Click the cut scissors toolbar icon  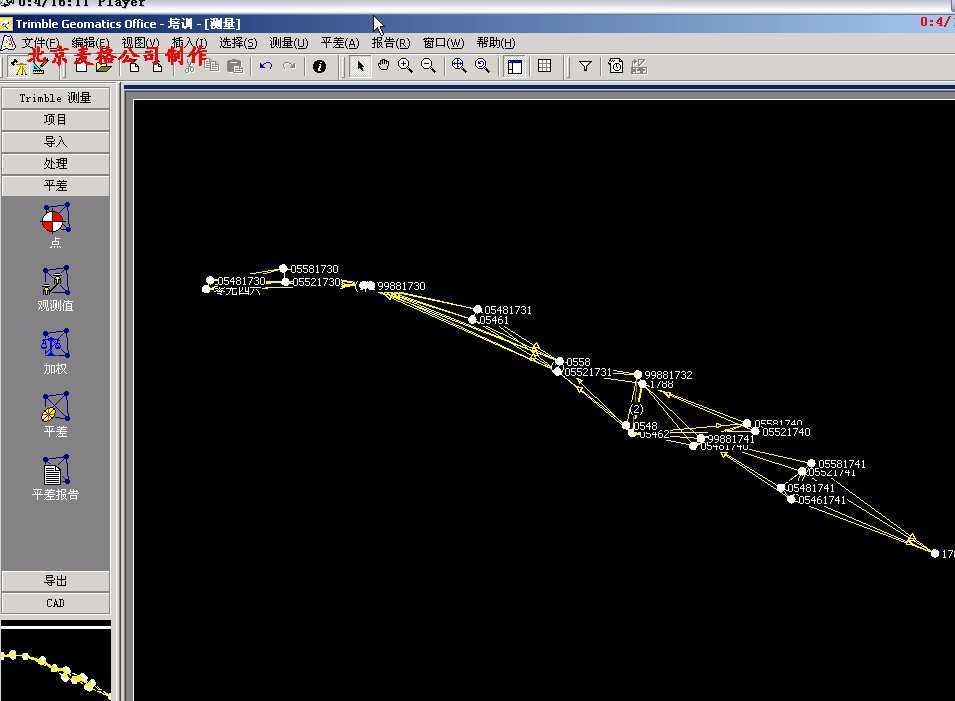pos(189,66)
